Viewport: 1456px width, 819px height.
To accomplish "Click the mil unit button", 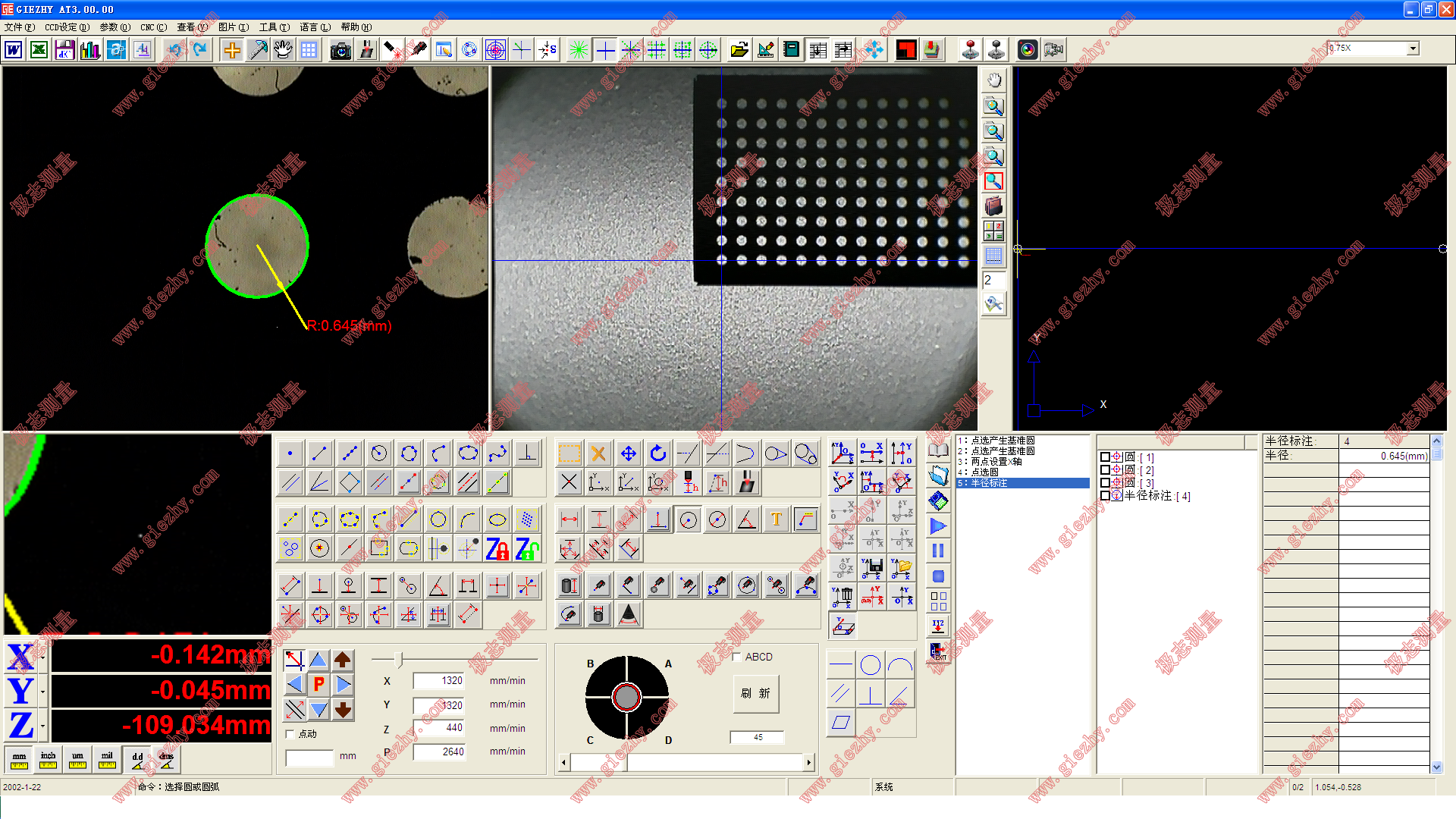I will coord(108,759).
